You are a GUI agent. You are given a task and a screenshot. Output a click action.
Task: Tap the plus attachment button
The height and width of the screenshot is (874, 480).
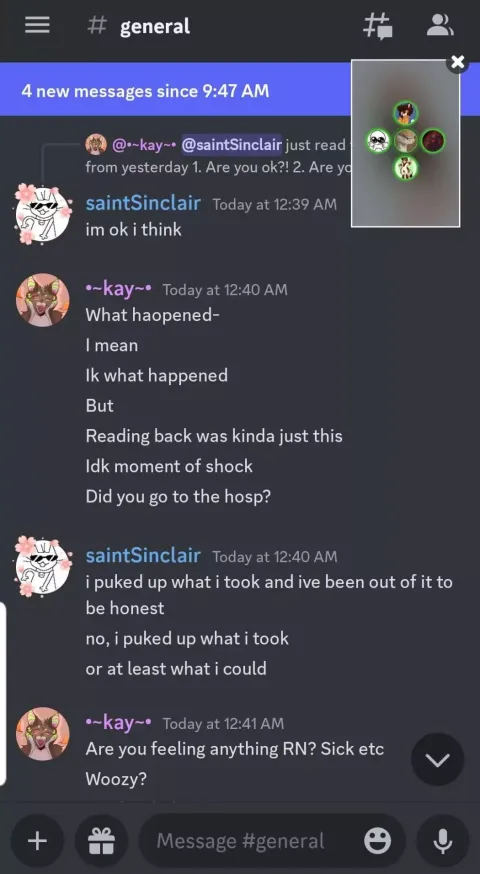pos(37,841)
